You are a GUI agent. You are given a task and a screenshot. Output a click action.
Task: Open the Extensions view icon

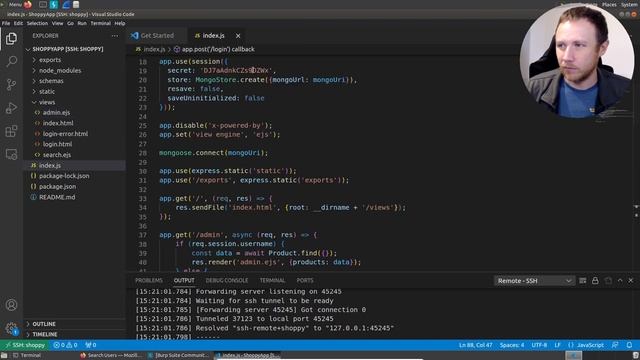(x=11, y=131)
